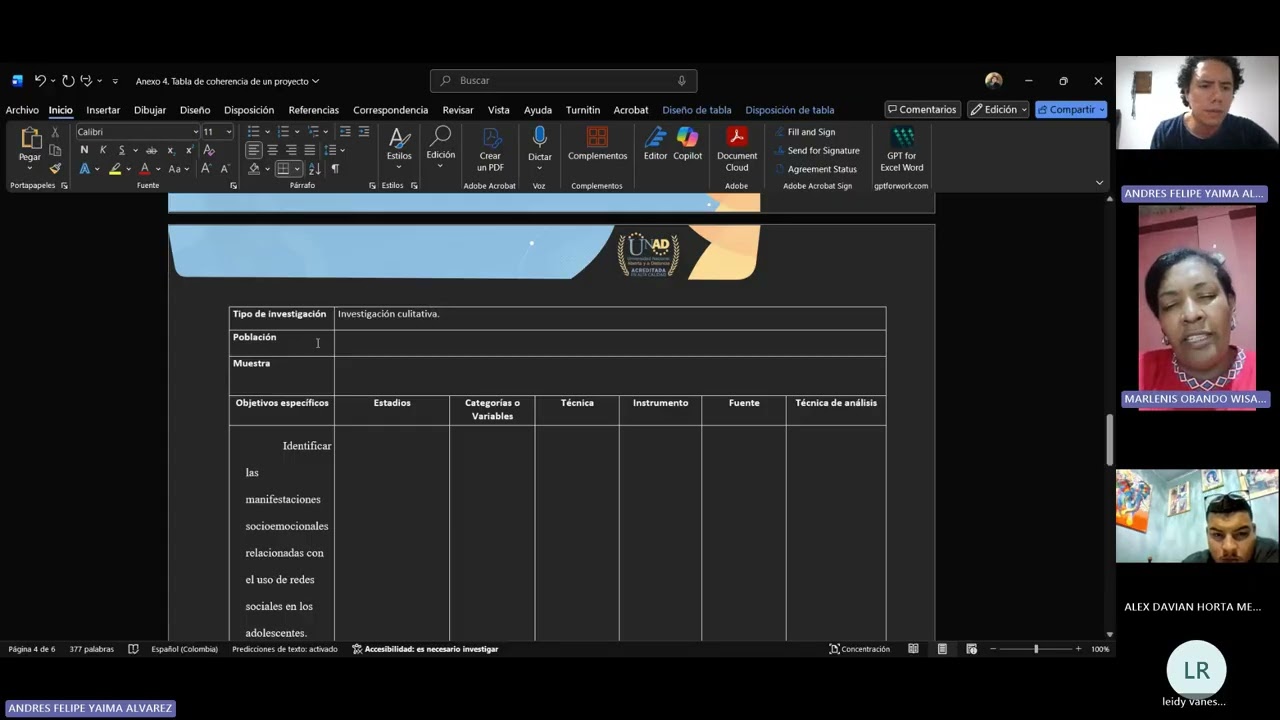The width and height of the screenshot is (1280, 720).
Task: Open the font size dropdown
Action: [229, 132]
